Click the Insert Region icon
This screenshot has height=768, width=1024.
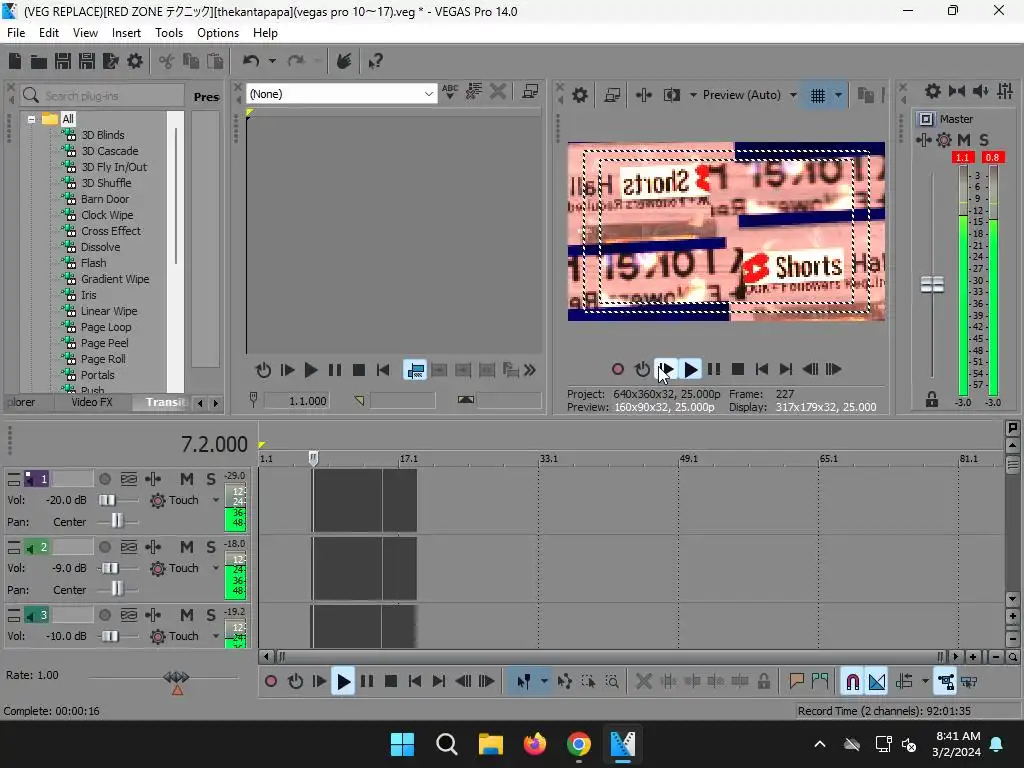click(x=820, y=682)
